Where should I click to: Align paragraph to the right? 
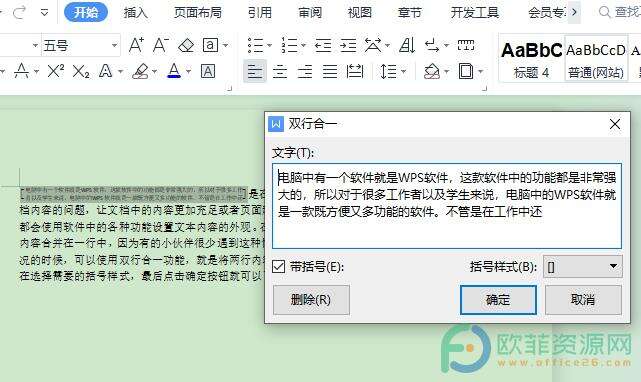tap(305, 72)
